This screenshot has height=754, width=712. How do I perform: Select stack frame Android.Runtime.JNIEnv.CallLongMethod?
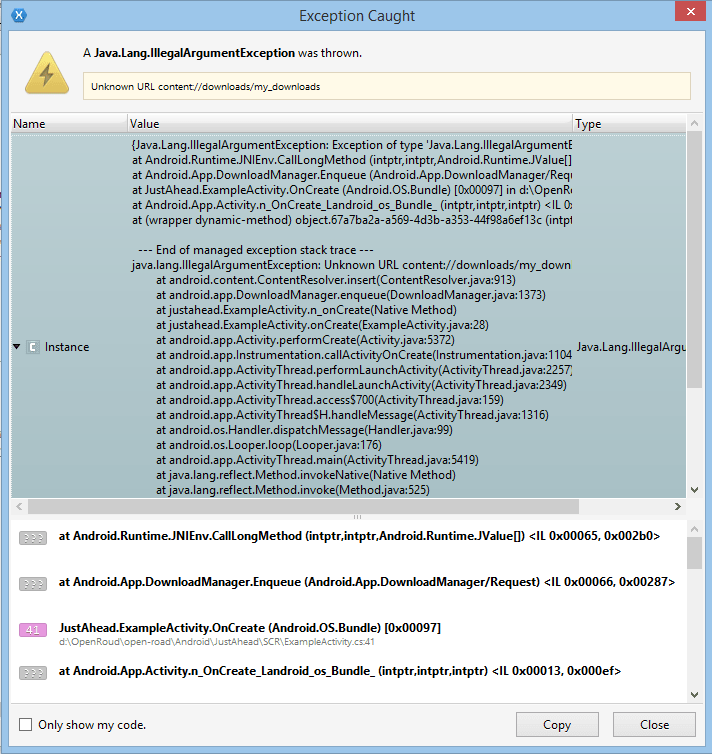(359, 536)
